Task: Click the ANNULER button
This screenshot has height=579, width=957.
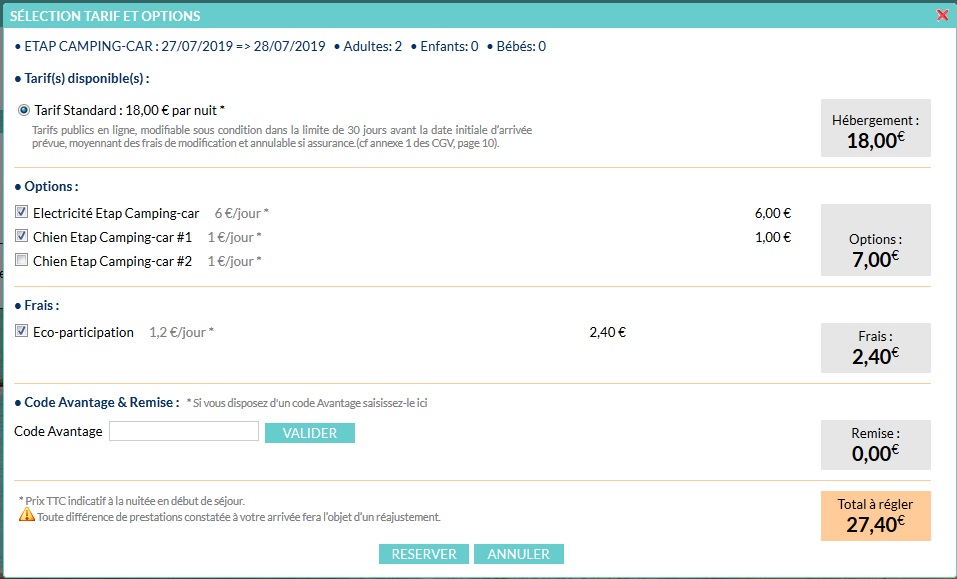Action: (519, 554)
